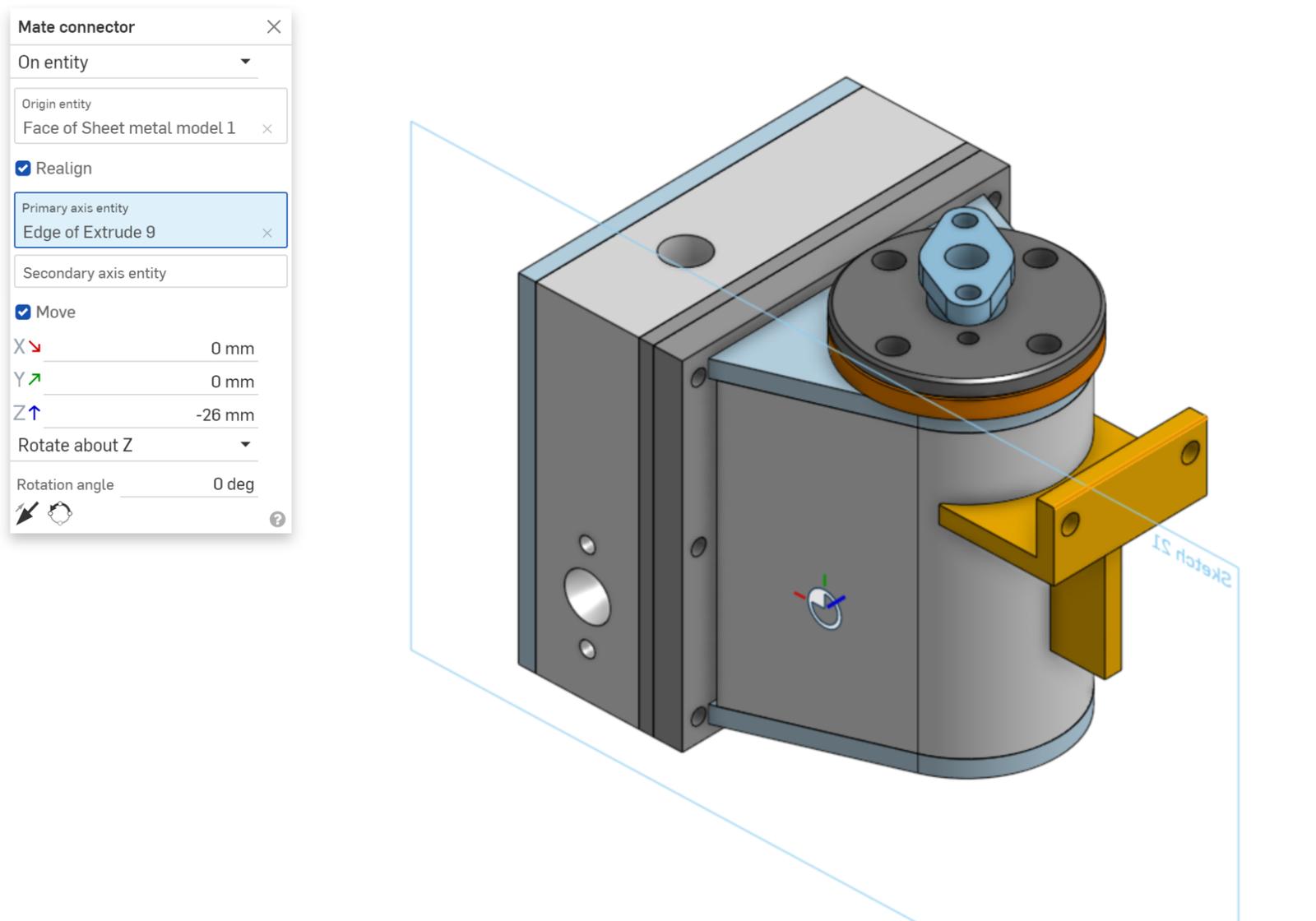Remove Face of Sheet metal model 1 selection
Image resolution: width=1316 pixels, height=921 pixels.
[267, 129]
